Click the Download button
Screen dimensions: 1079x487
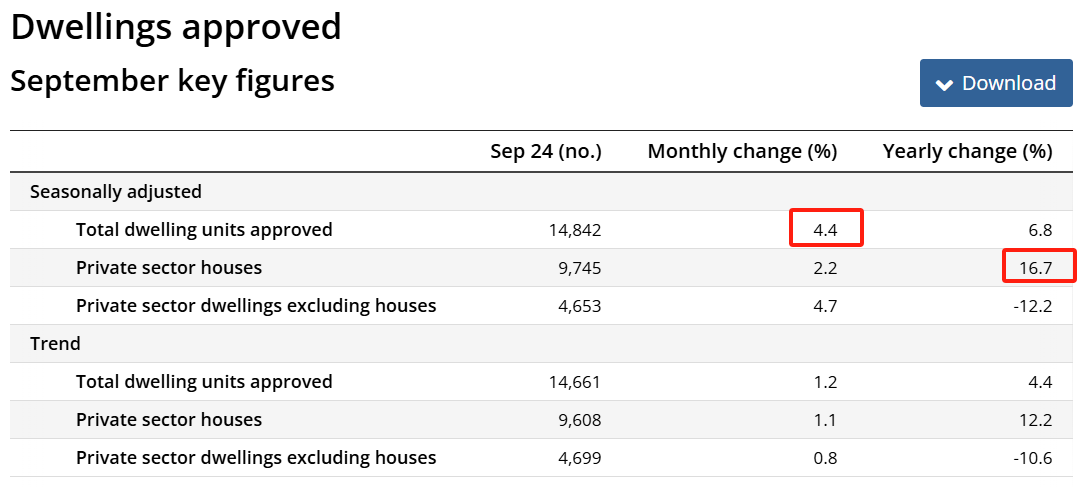click(x=996, y=83)
